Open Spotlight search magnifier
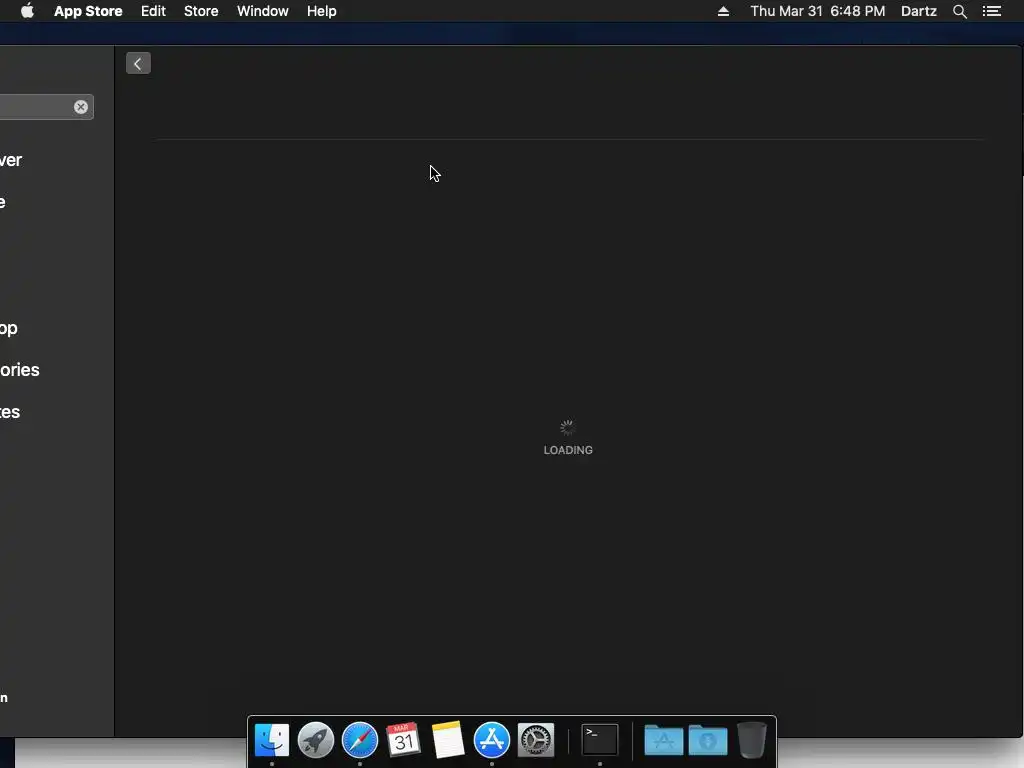This screenshot has width=1024, height=768. pos(959,11)
